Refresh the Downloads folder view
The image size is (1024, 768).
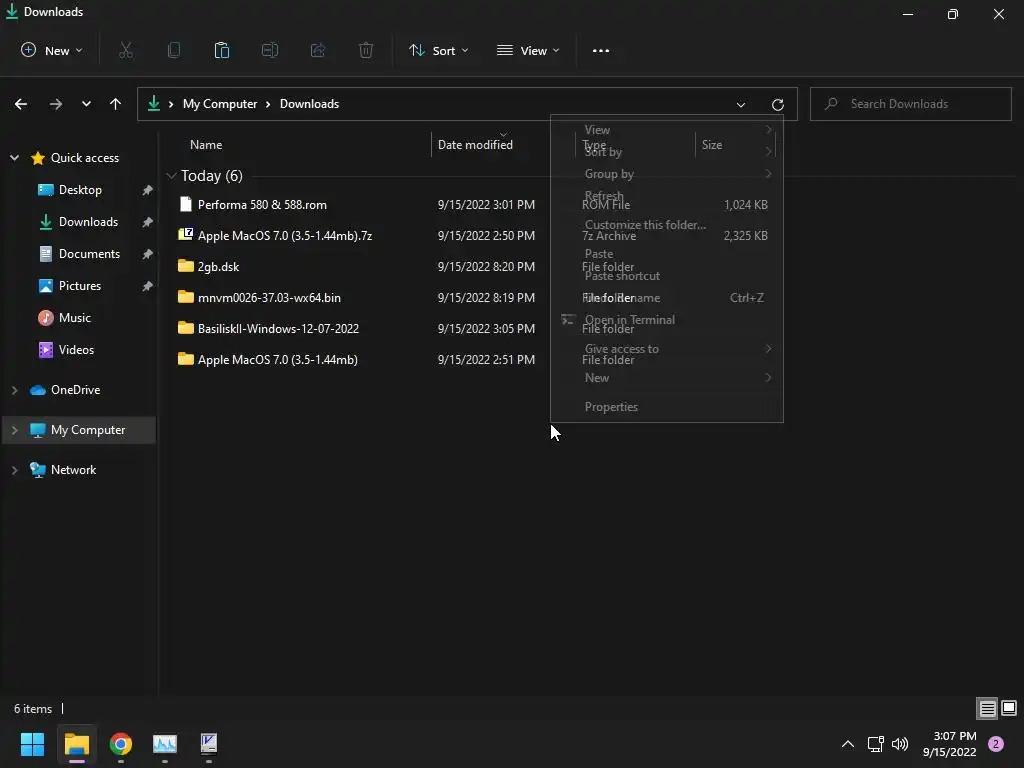click(x=777, y=104)
